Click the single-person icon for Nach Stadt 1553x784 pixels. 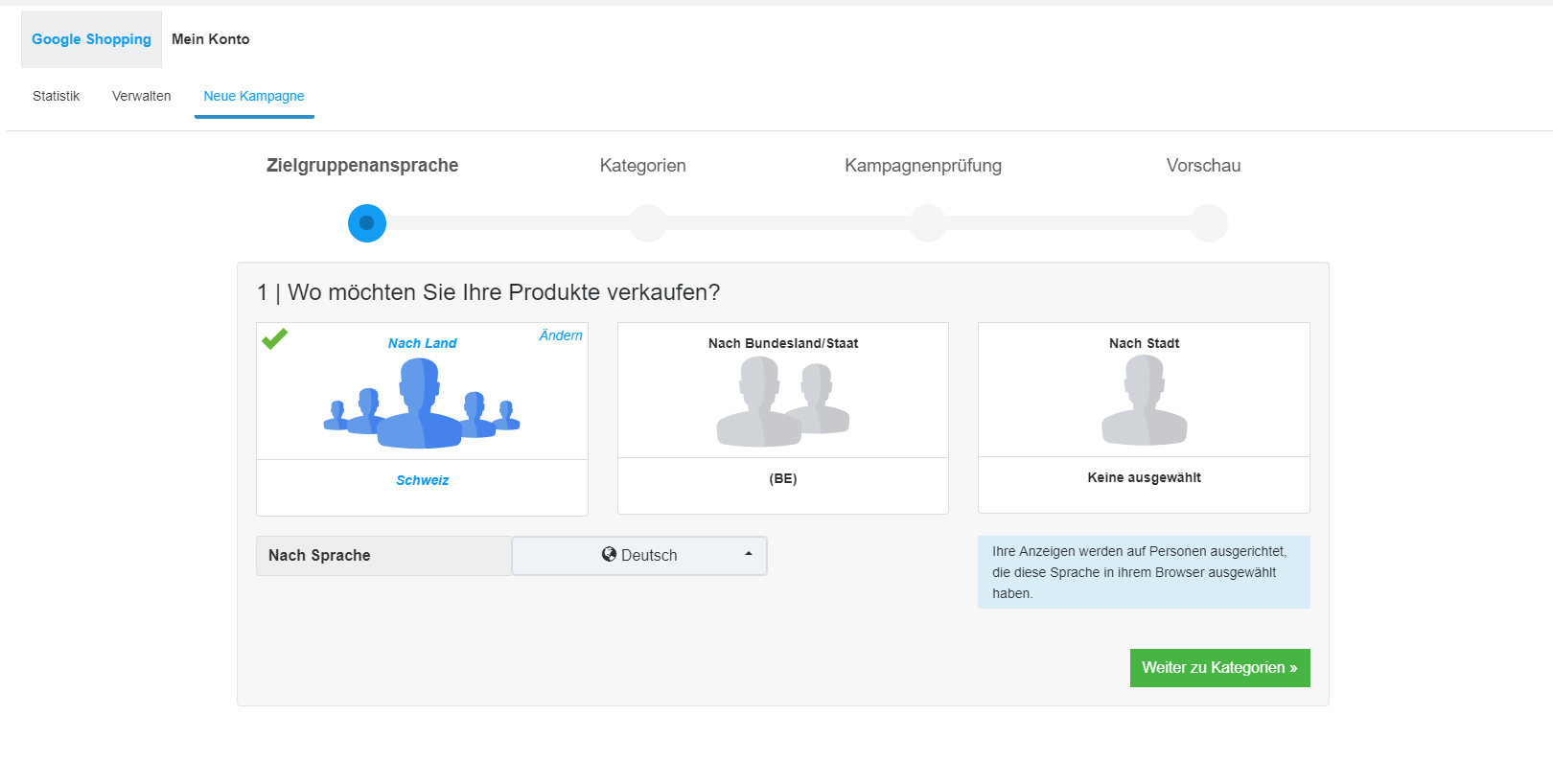pyautogui.click(x=1145, y=400)
